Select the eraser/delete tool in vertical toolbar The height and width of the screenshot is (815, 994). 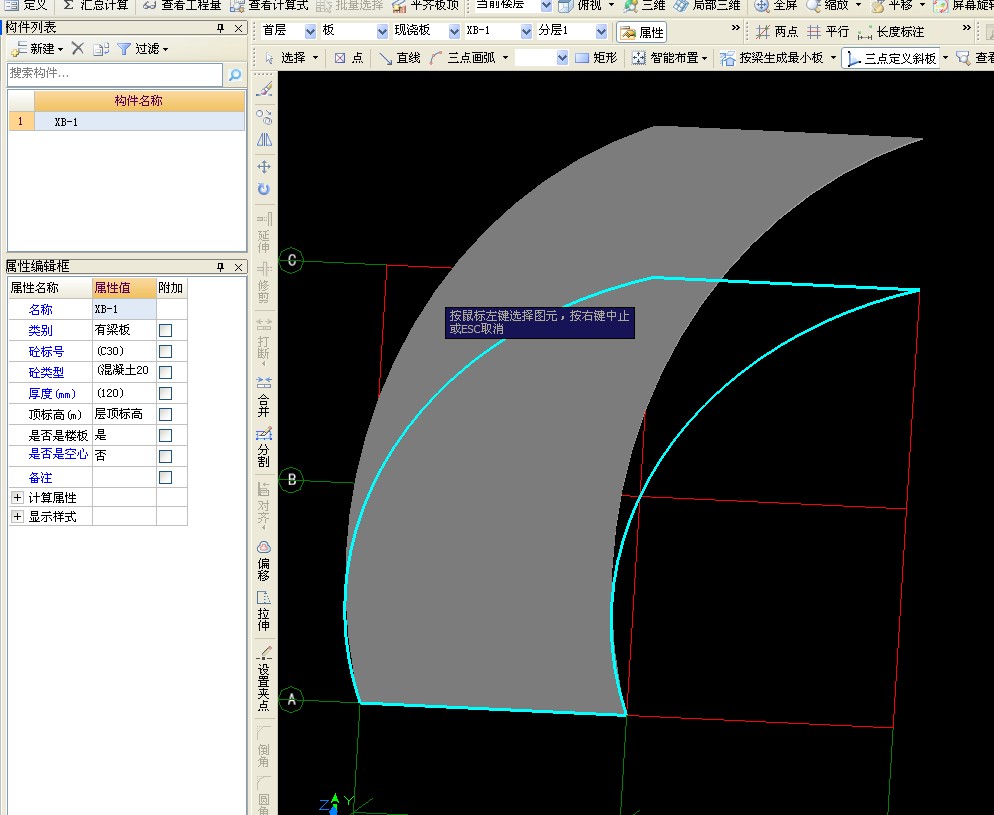click(264, 89)
